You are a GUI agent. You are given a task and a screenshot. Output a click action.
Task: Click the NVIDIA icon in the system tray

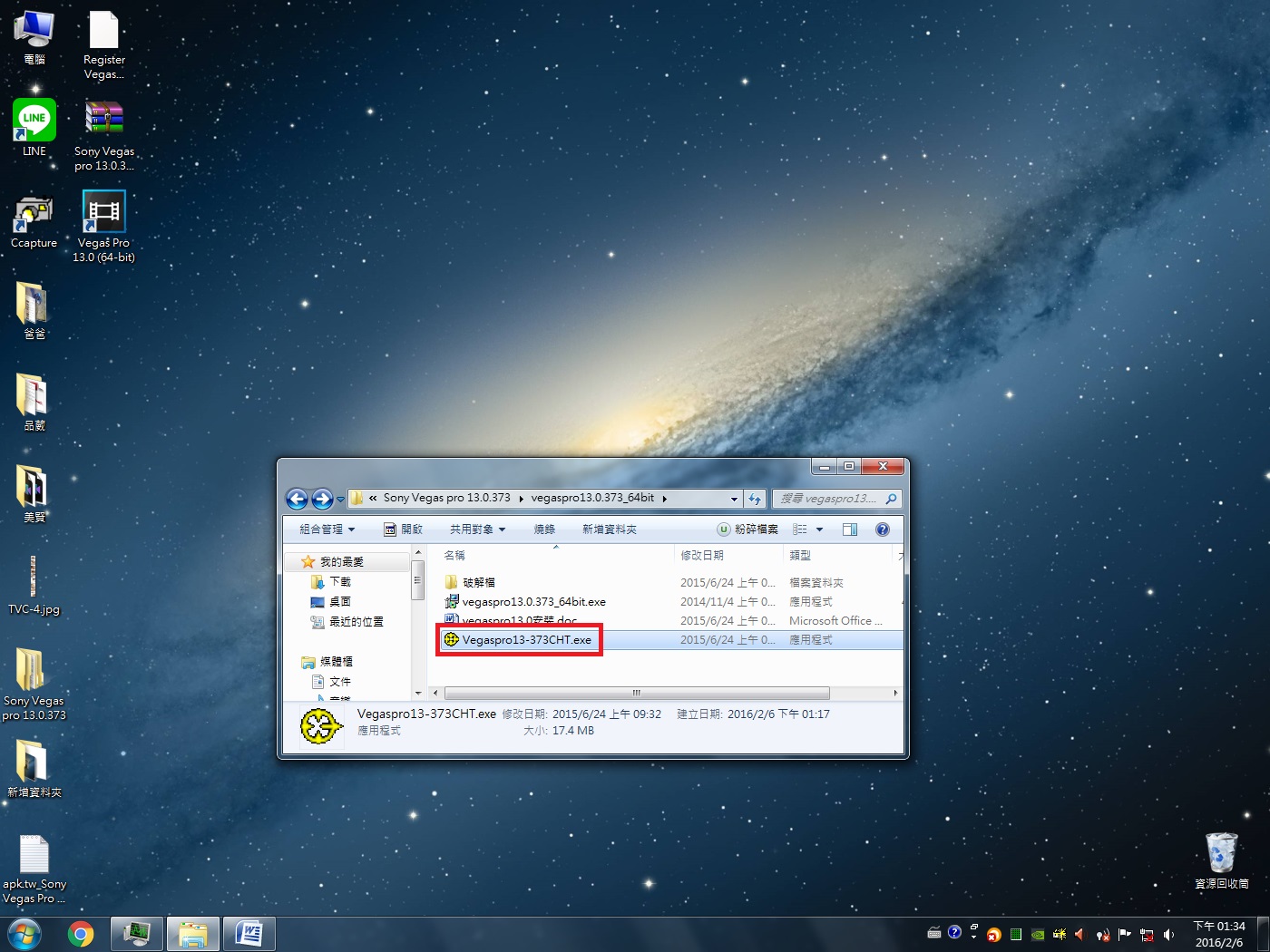pyautogui.click(x=1037, y=935)
